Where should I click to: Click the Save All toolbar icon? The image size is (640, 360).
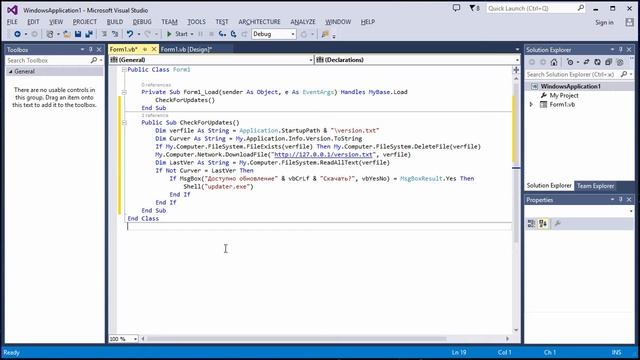point(89,34)
